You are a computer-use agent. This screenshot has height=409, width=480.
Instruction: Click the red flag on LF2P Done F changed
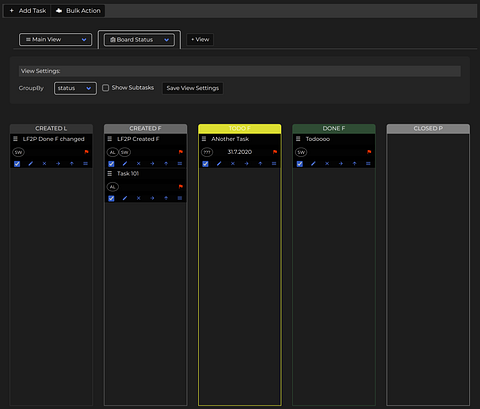86,152
